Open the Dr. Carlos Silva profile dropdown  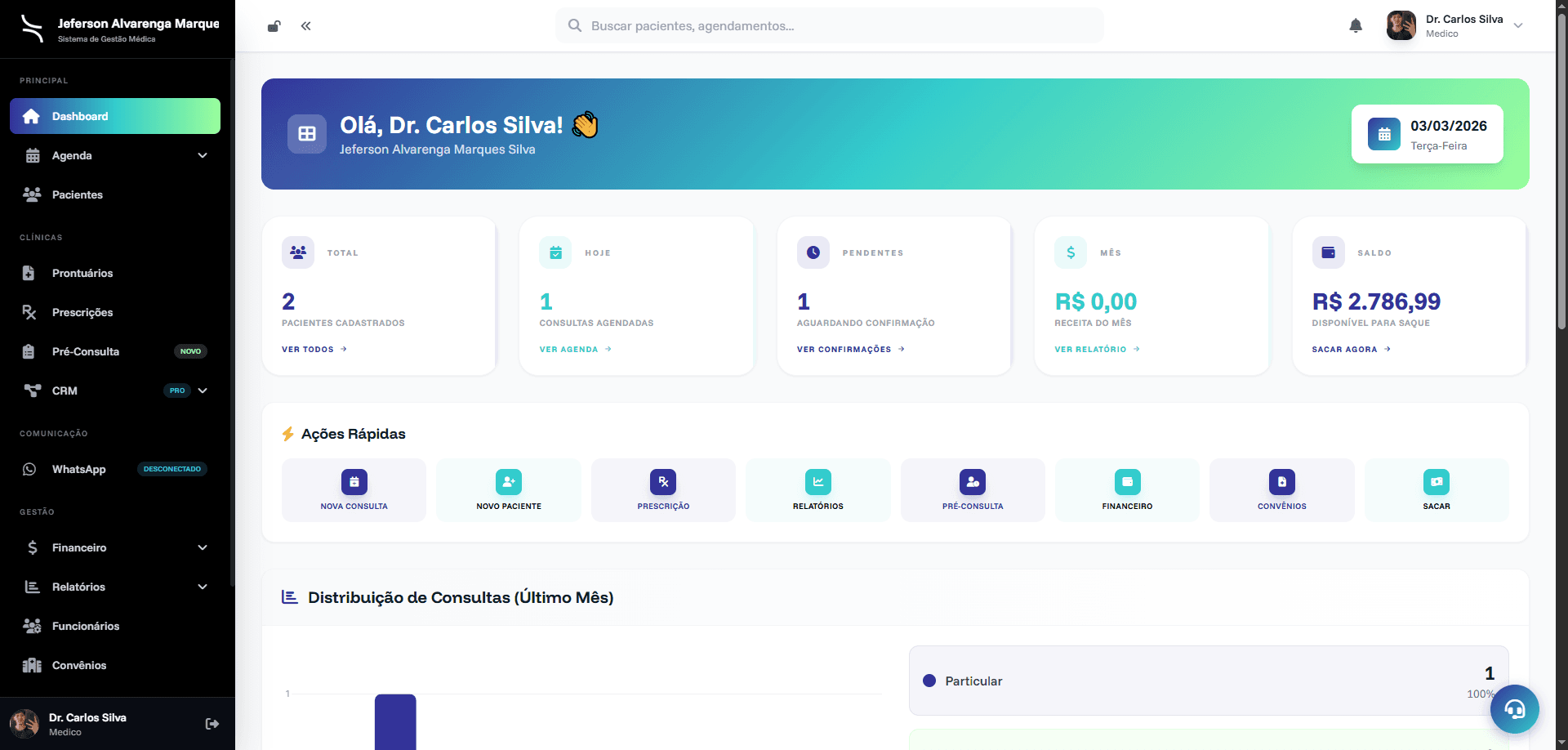[1456, 25]
